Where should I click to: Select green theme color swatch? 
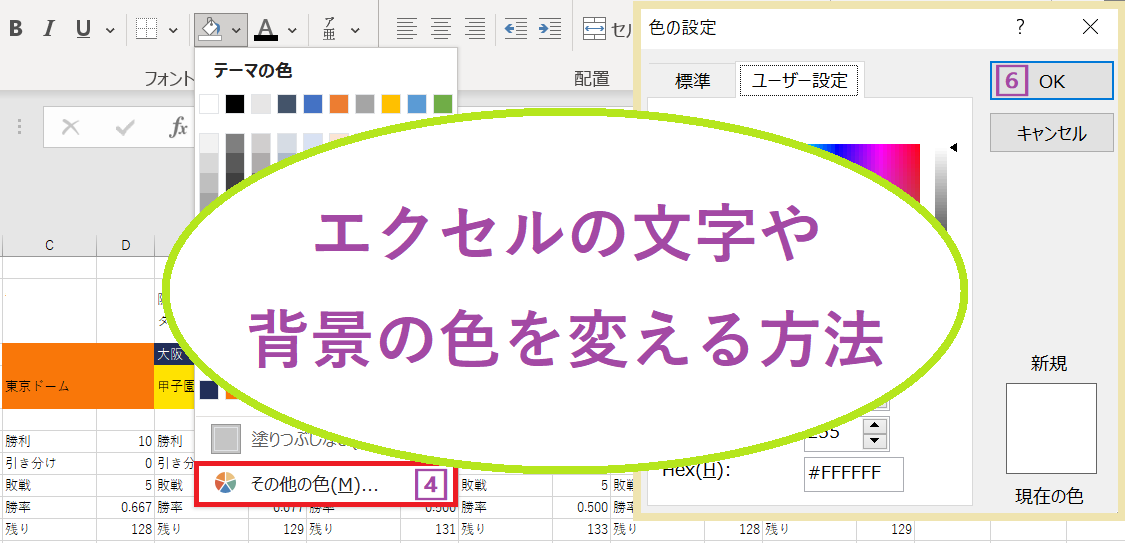click(443, 104)
